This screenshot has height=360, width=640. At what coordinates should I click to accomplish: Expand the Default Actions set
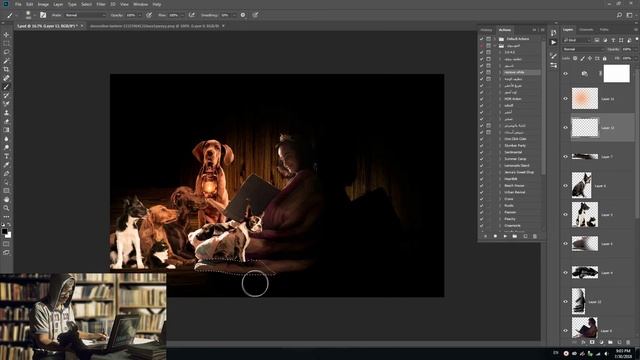[495, 39]
